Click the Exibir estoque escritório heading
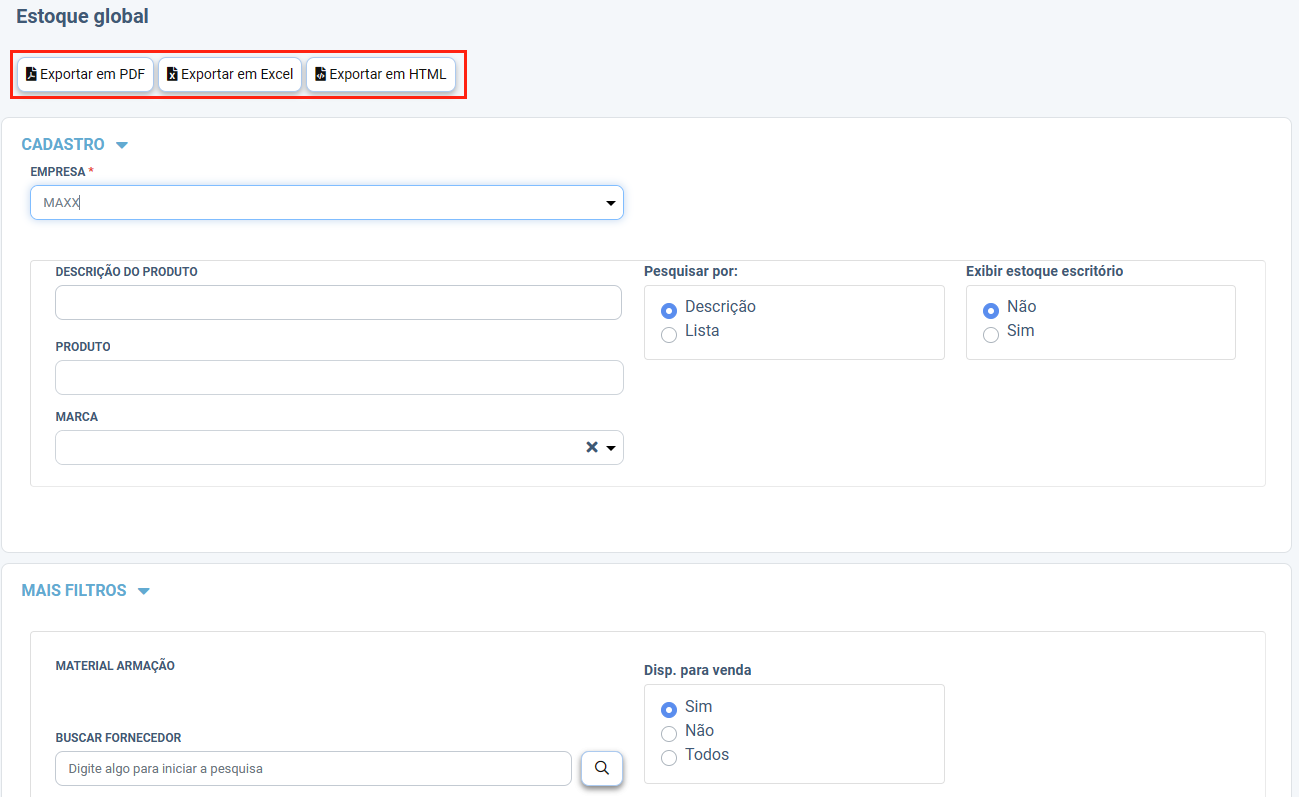Image resolution: width=1299 pixels, height=797 pixels. pos(1044,271)
